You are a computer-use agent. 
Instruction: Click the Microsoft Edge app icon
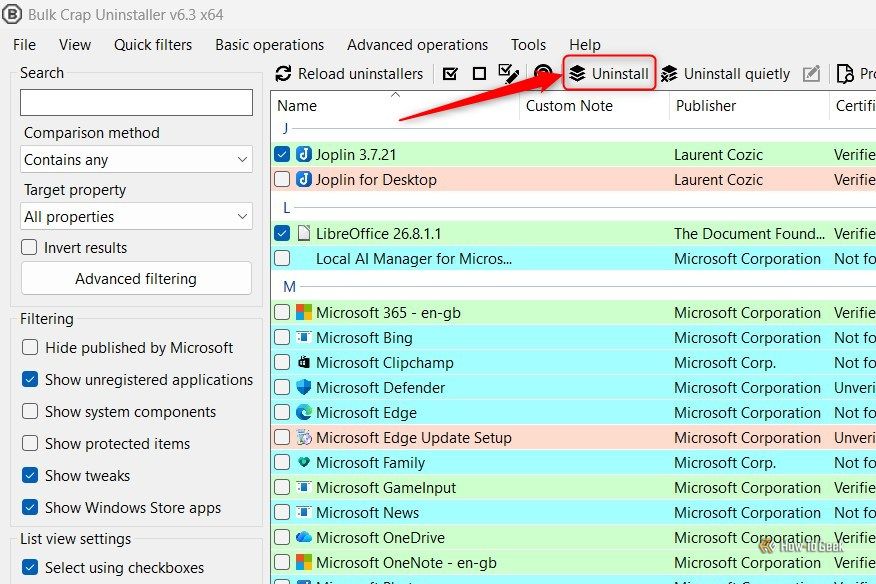(304, 412)
